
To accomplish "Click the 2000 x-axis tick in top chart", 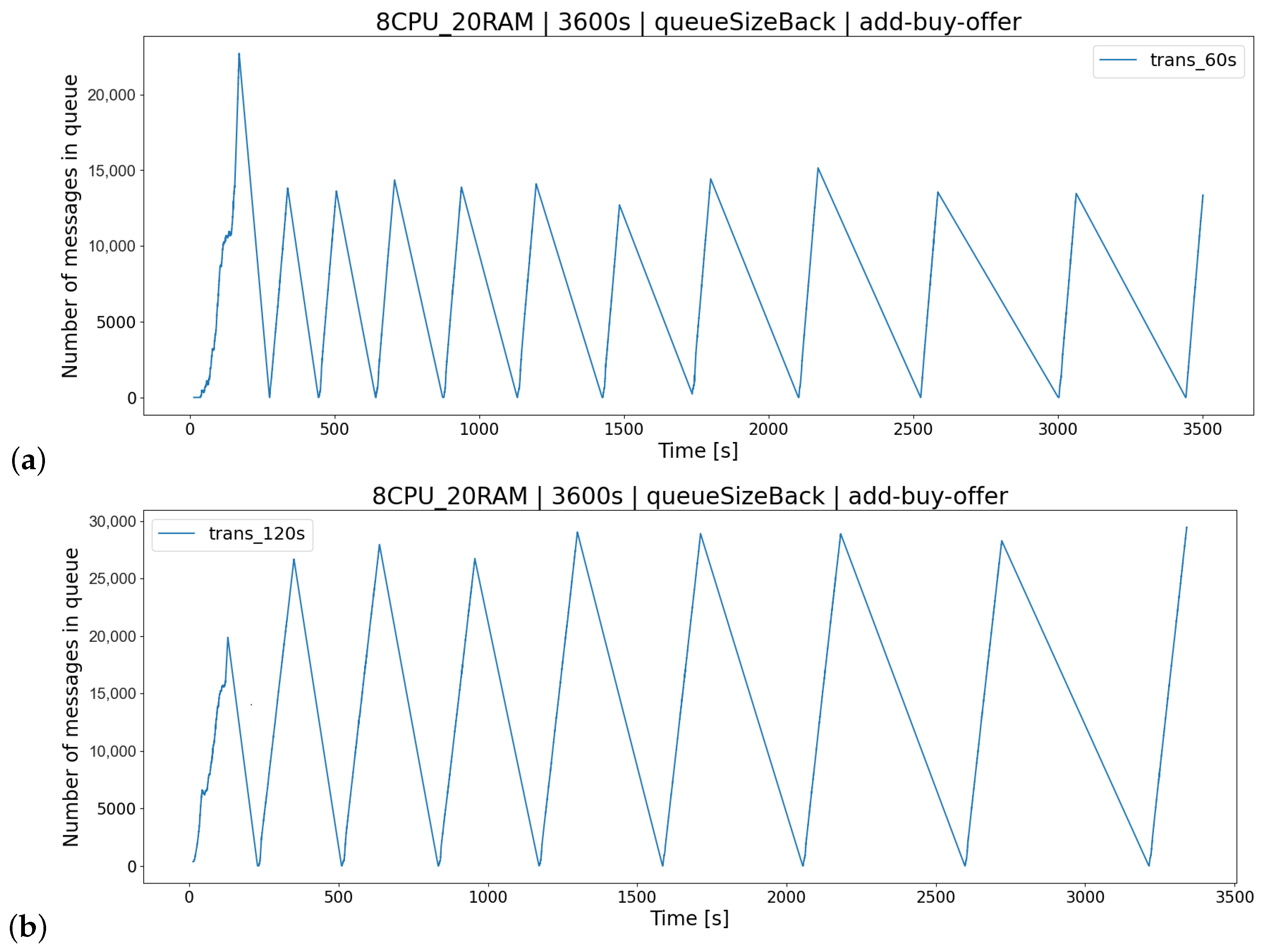I will click(768, 429).
